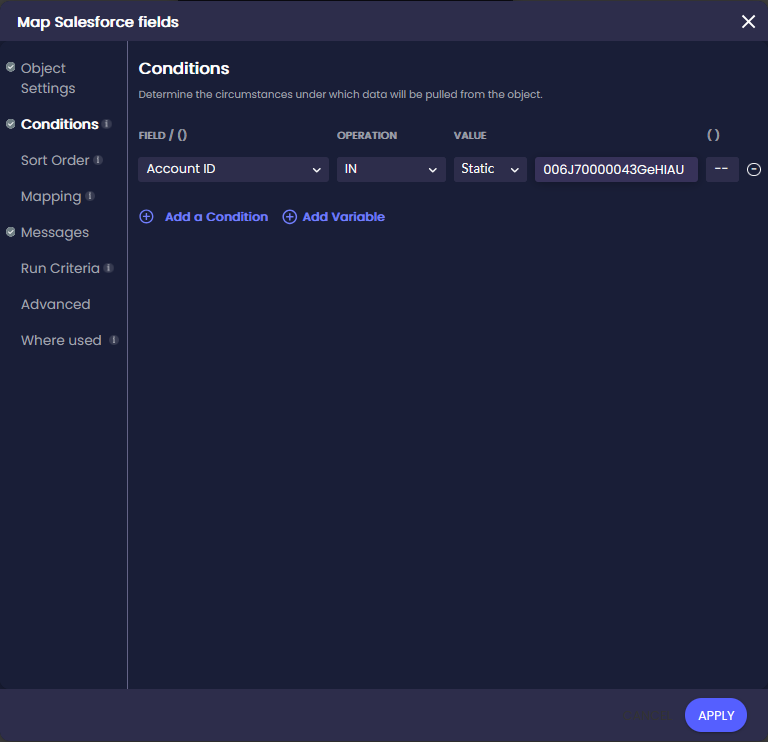Go to the Sort Order section
This screenshot has height=742, width=768.
[x=55, y=161]
